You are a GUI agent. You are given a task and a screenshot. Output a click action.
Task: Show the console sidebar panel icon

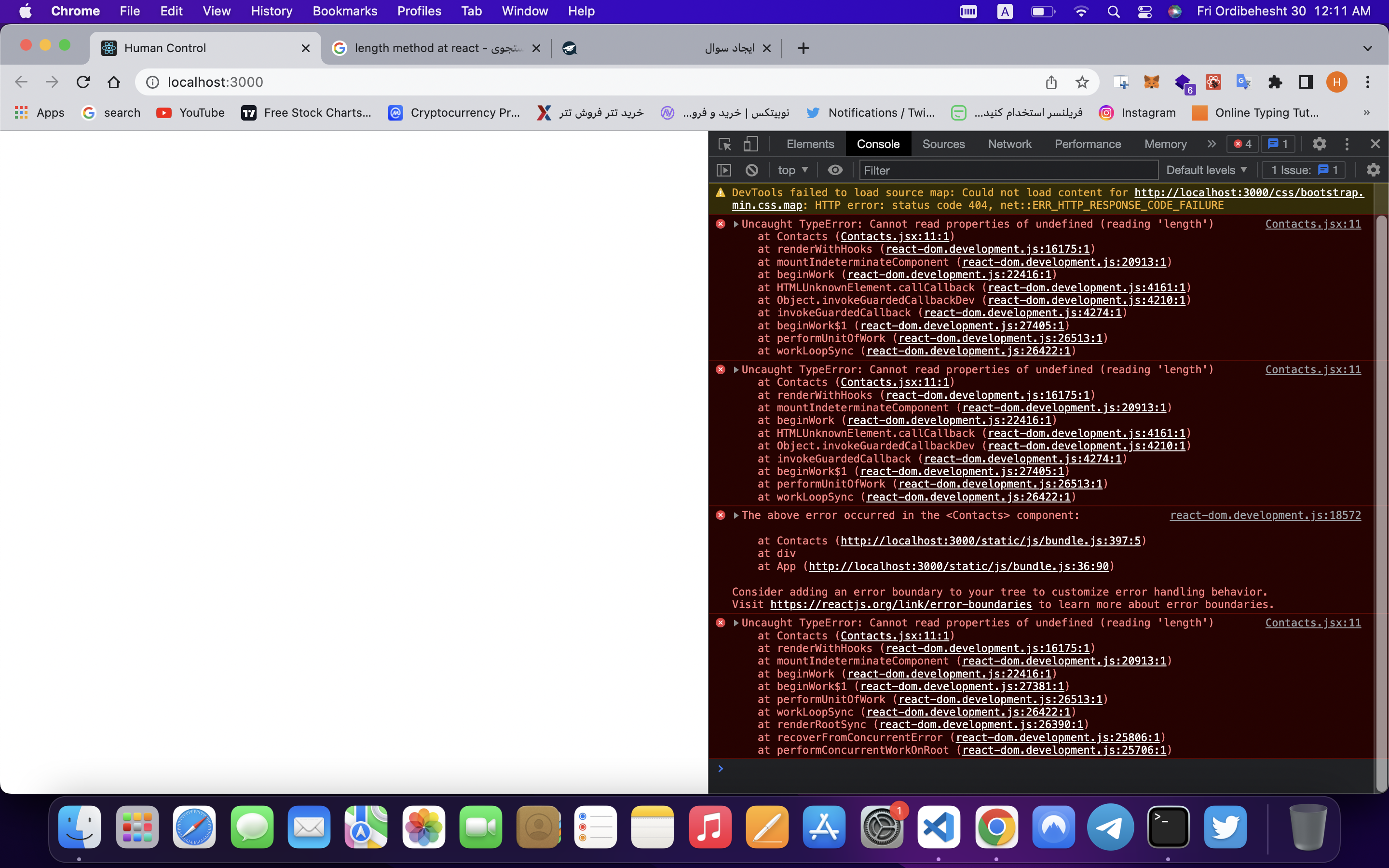click(x=724, y=170)
